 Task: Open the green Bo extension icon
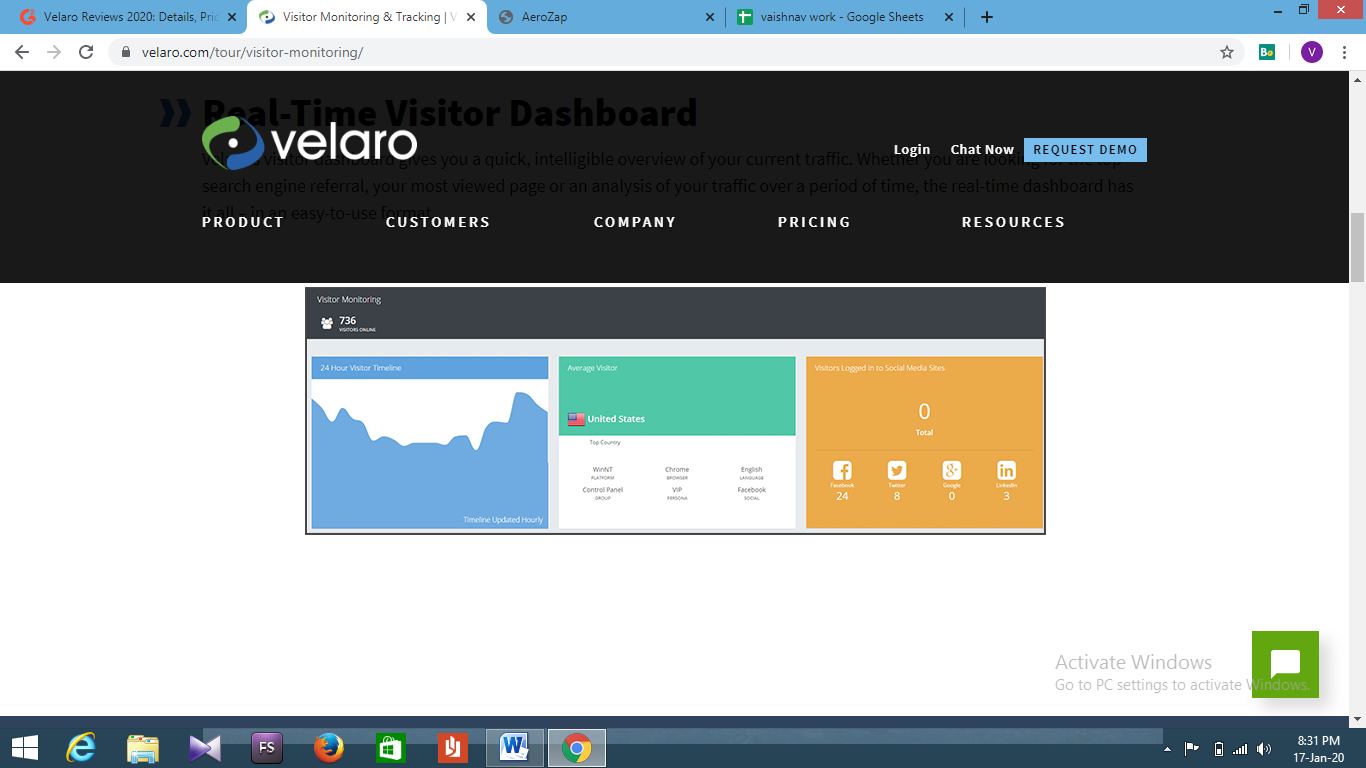pos(1267,52)
